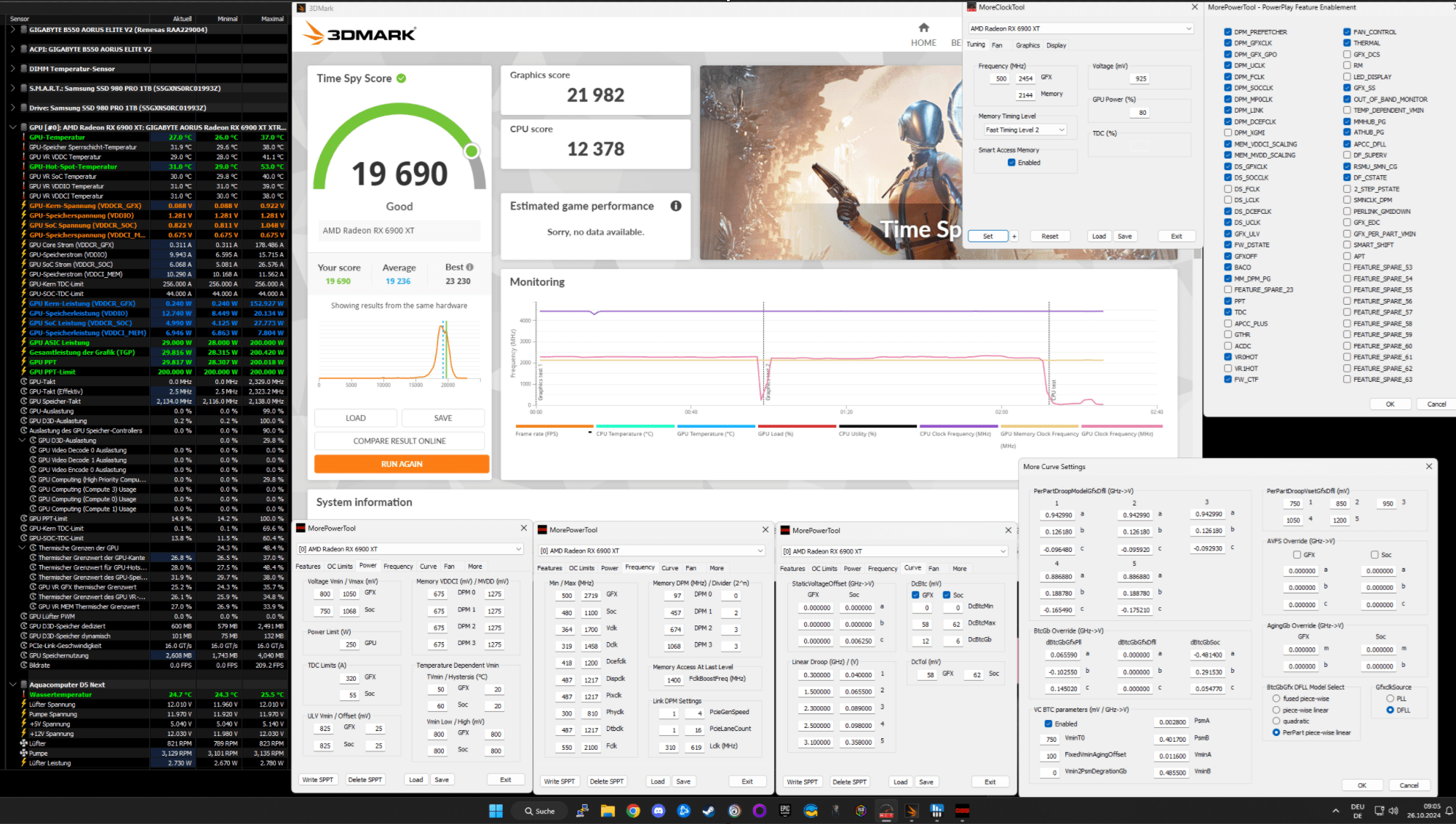1456x824 pixels.
Task: Enable the LED_DISPLAY checkbox
Action: pyautogui.click(x=1347, y=76)
